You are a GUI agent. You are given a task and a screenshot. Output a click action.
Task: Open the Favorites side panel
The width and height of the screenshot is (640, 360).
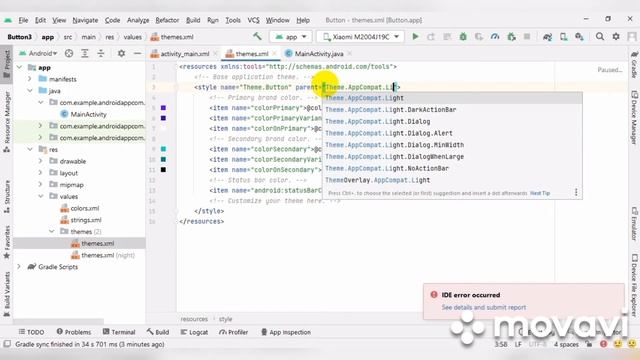7,242
